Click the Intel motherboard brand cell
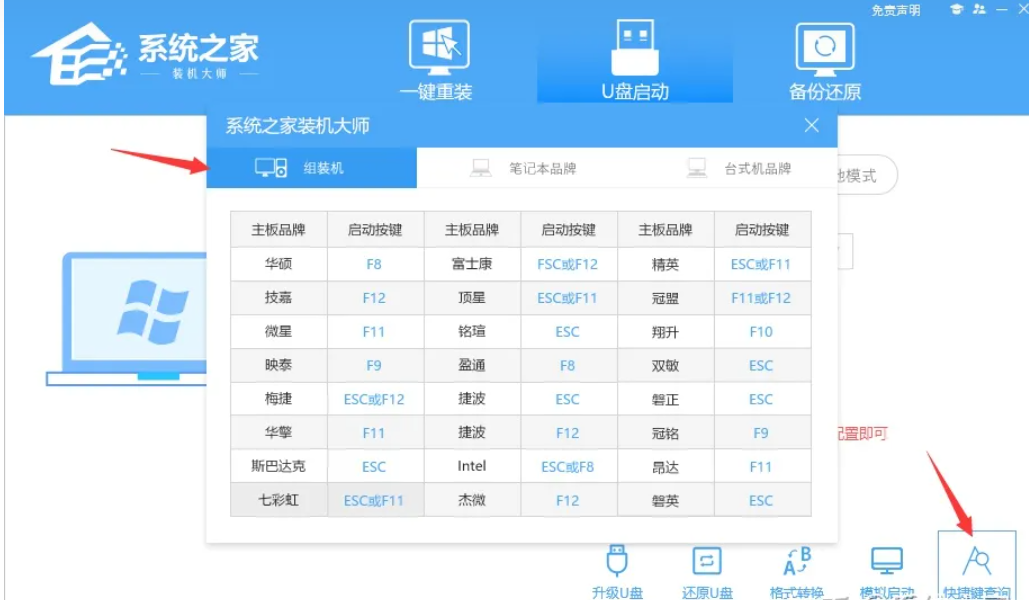This screenshot has width=1029, height=600. [x=472, y=466]
